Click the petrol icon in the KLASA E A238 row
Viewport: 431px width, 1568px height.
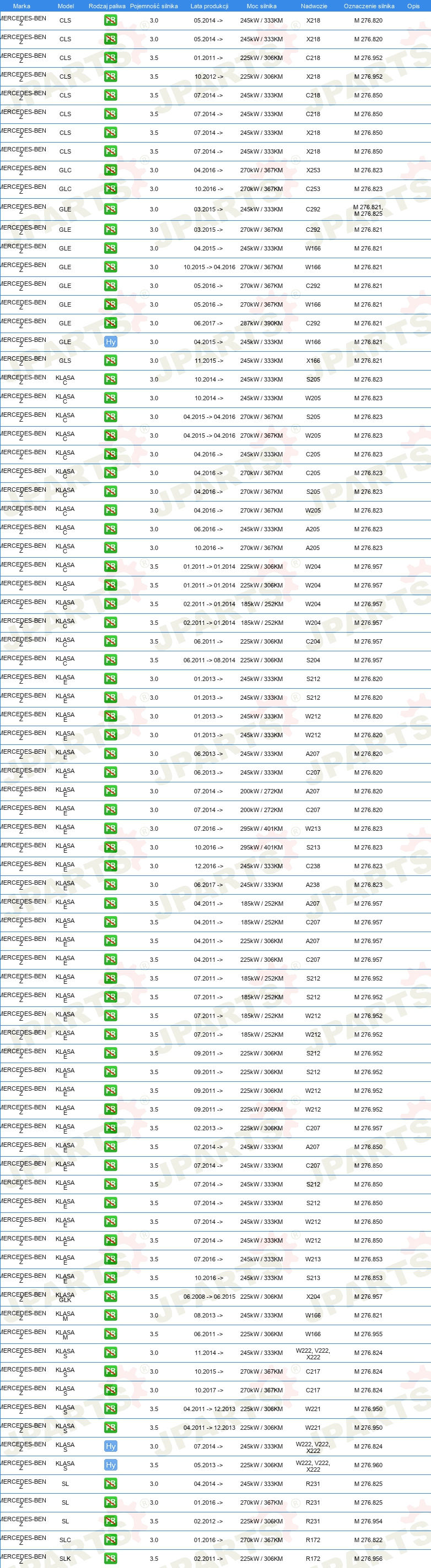pos(110,885)
